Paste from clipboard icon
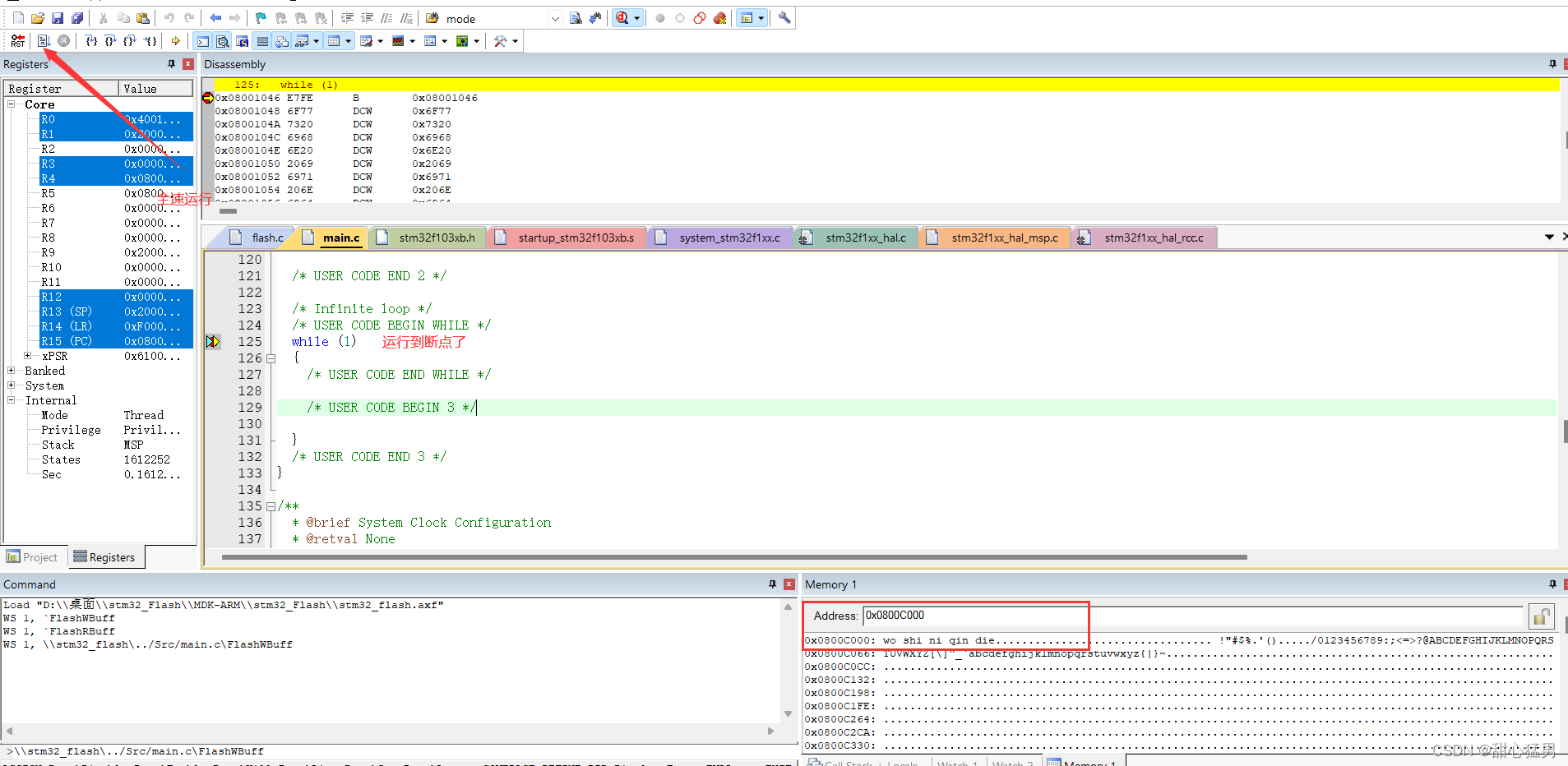This screenshot has width=1568, height=766. click(143, 18)
